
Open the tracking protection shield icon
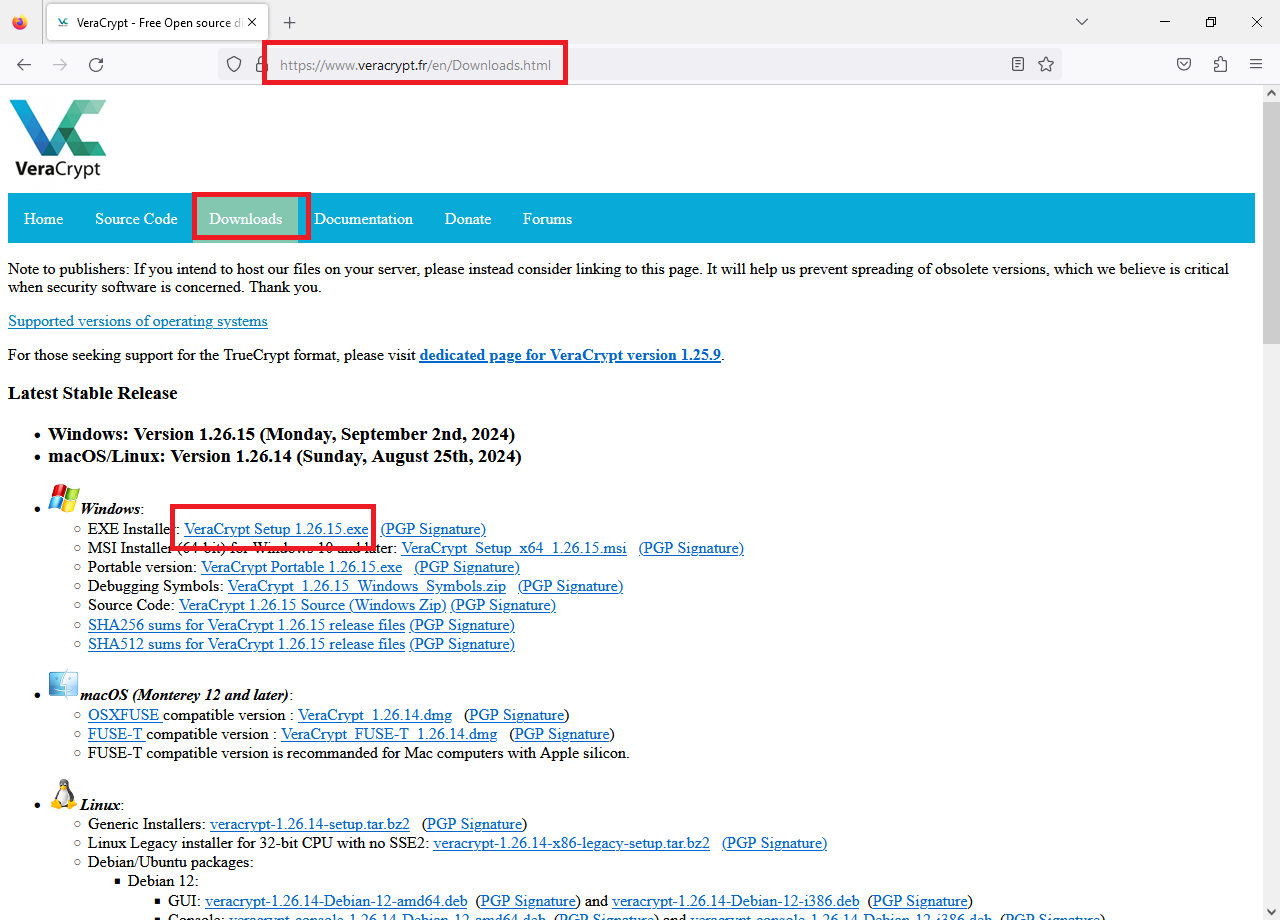234,64
